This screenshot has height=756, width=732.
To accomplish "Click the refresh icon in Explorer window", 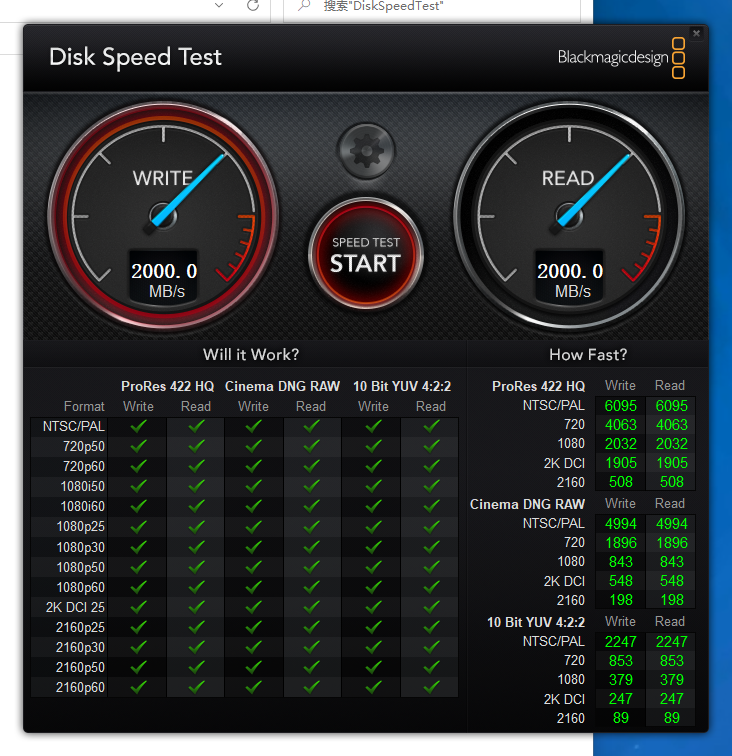I will (253, 6).
